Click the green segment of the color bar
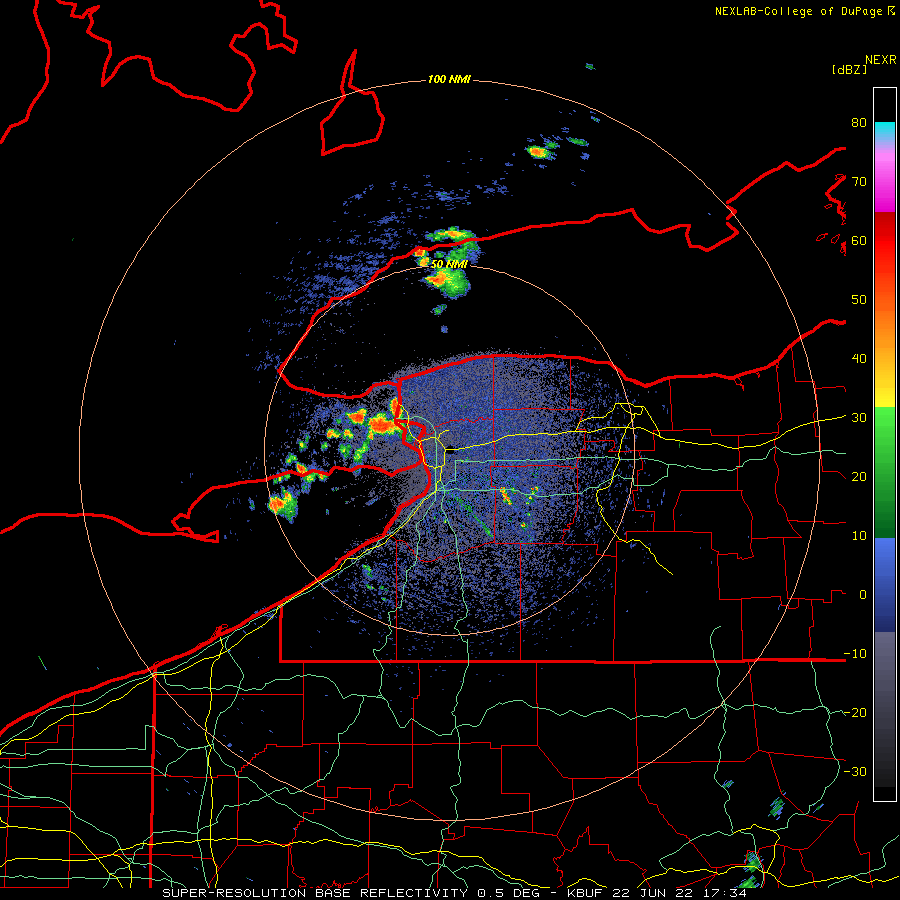This screenshot has width=900, height=900. point(885,472)
